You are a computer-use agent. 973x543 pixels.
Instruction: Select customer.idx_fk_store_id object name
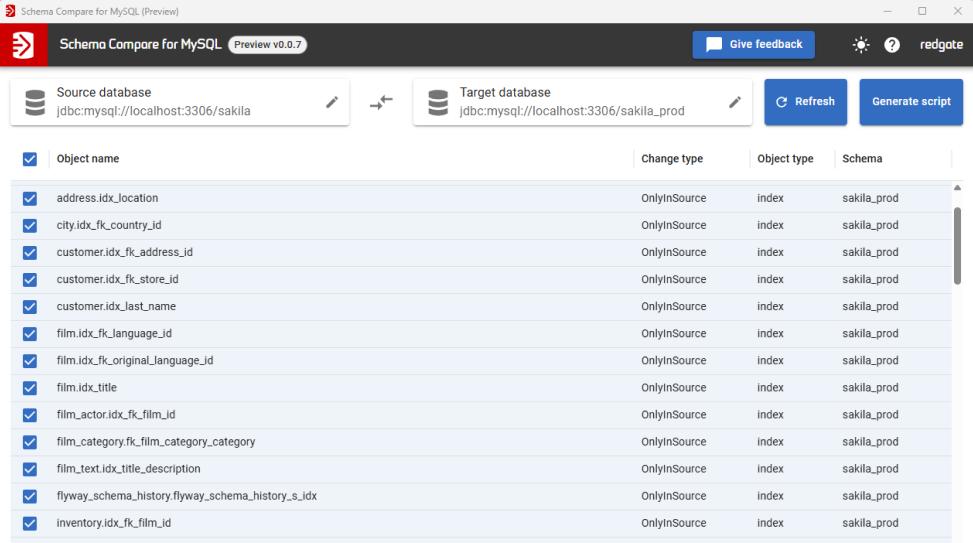point(117,279)
